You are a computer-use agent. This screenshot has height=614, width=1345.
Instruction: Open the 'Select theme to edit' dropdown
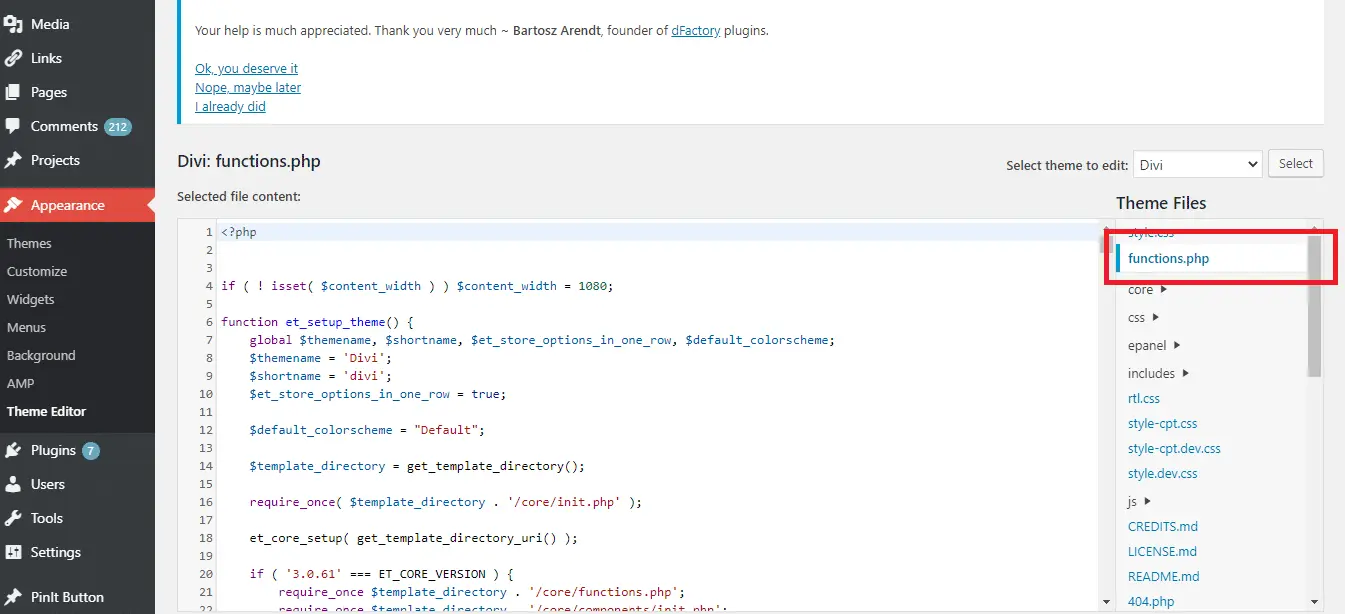coord(1197,163)
